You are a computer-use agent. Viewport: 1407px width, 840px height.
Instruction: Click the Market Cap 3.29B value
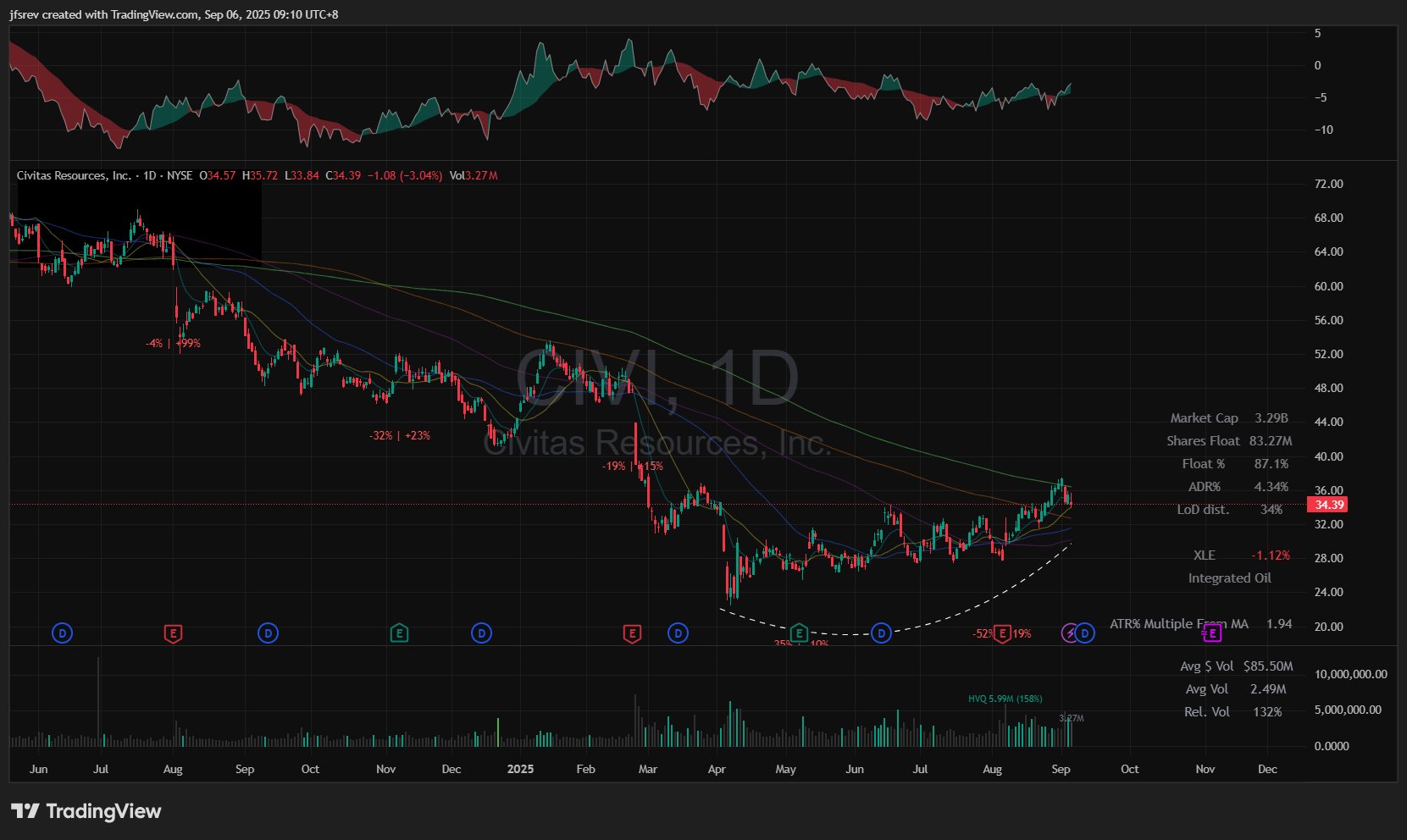click(1271, 418)
